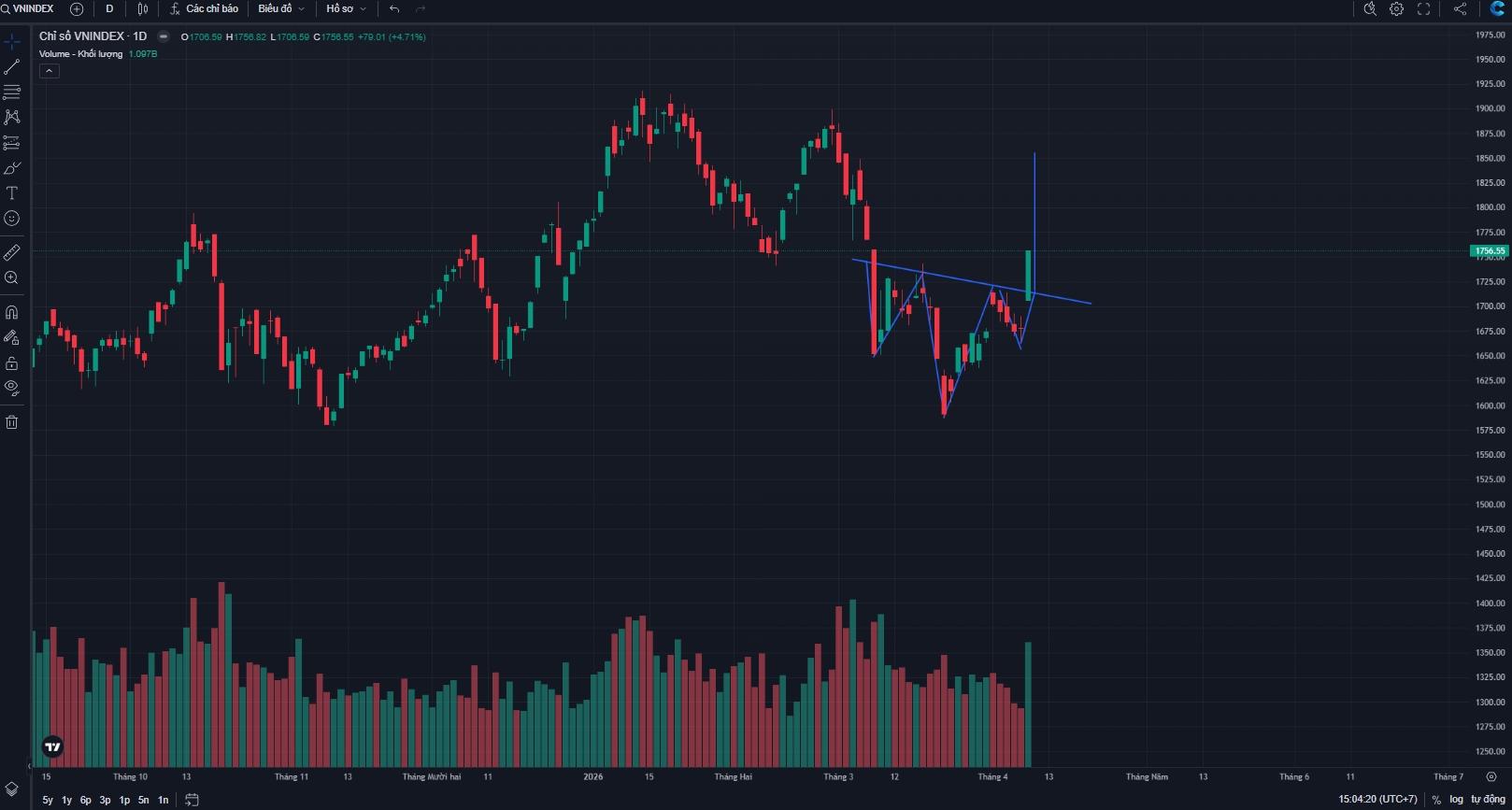Expand the Biểu đồ dropdown
This screenshot has width=1512, height=810.
click(x=280, y=9)
